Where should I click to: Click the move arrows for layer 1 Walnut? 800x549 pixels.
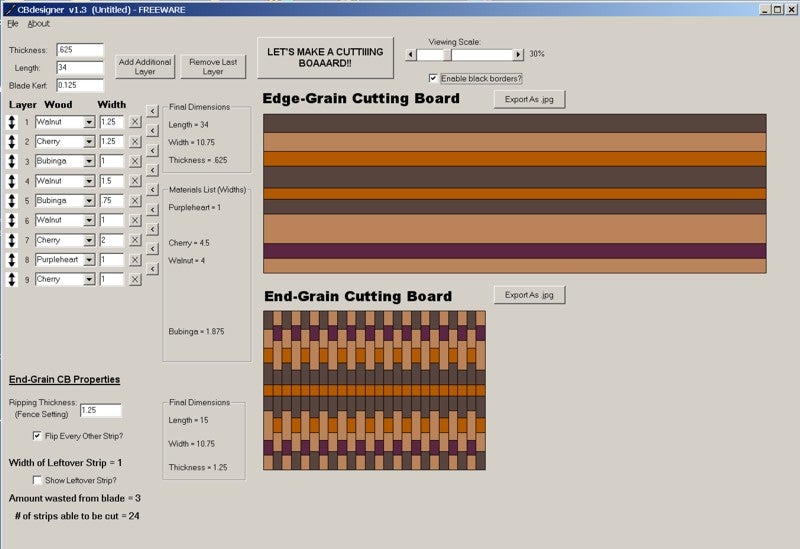coord(12,122)
